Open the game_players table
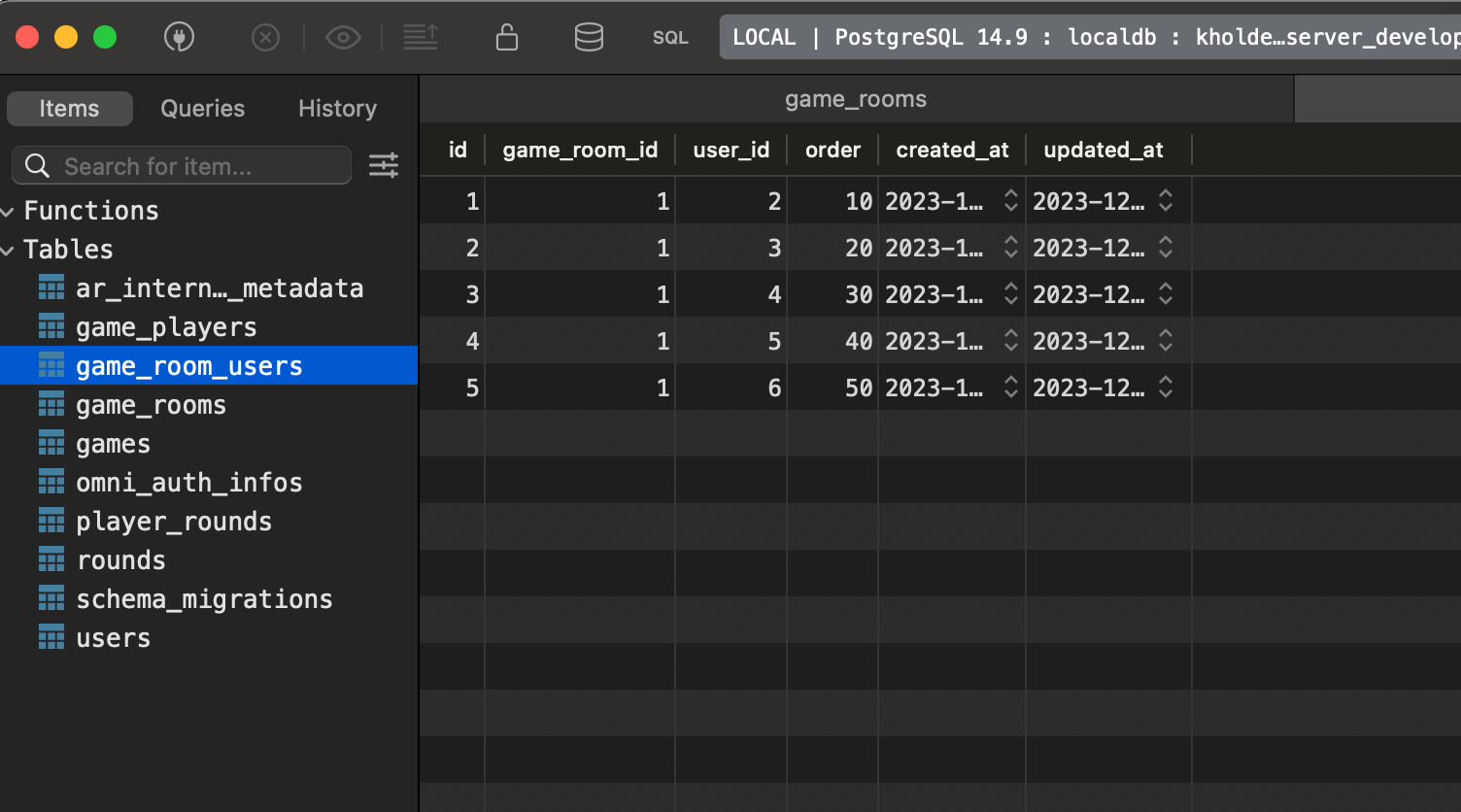The height and width of the screenshot is (812, 1461). click(166, 327)
